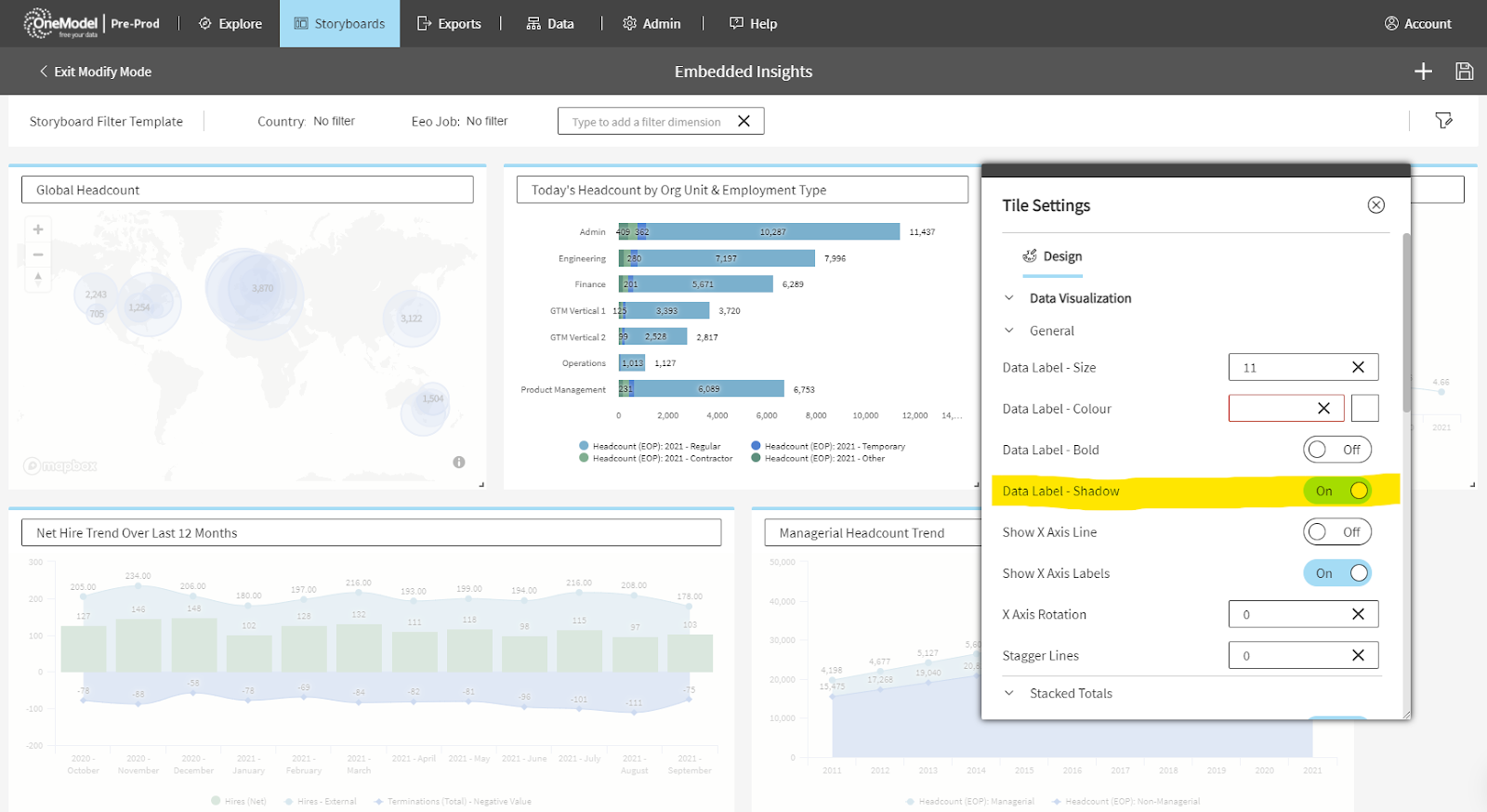The height and width of the screenshot is (812, 1487).
Task: Open the Data Label Colour swatch
Action: click(x=1364, y=409)
